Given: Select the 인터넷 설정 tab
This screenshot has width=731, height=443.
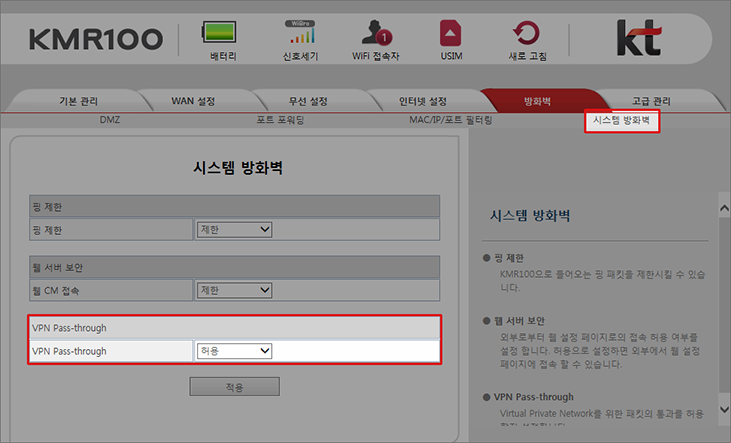Looking at the screenshot, I should [424, 101].
